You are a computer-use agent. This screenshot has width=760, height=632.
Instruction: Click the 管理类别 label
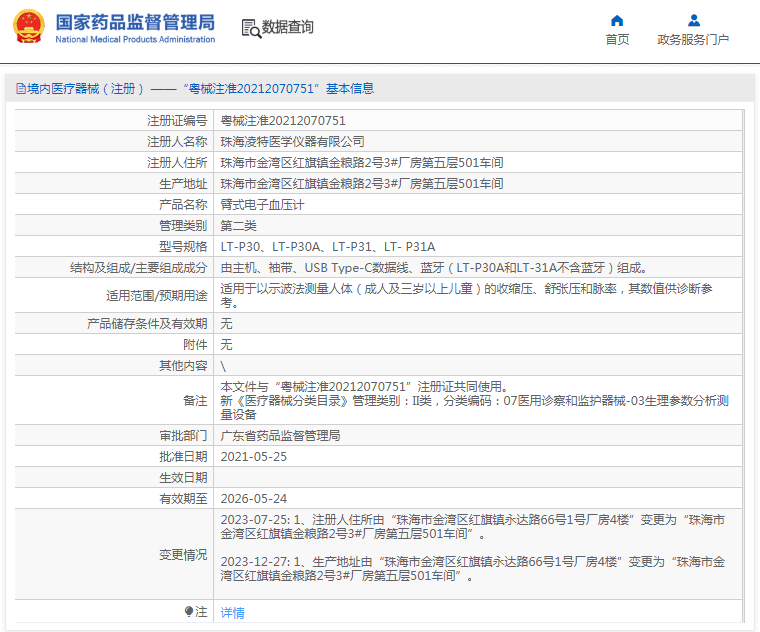tap(183, 225)
